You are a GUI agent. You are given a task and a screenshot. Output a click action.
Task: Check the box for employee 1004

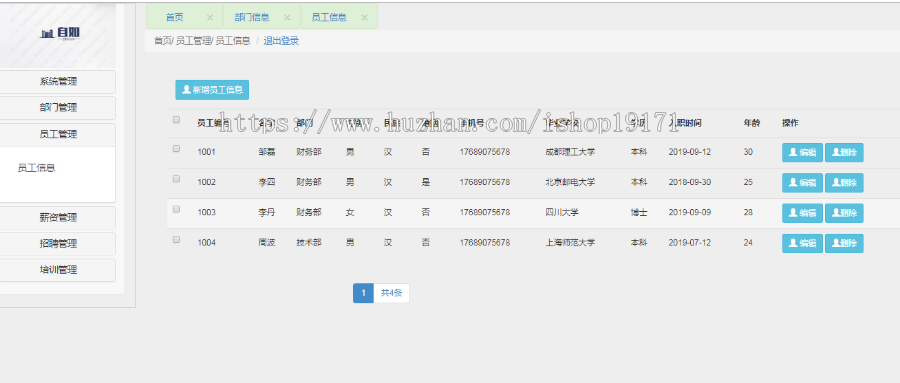pyautogui.click(x=176, y=239)
